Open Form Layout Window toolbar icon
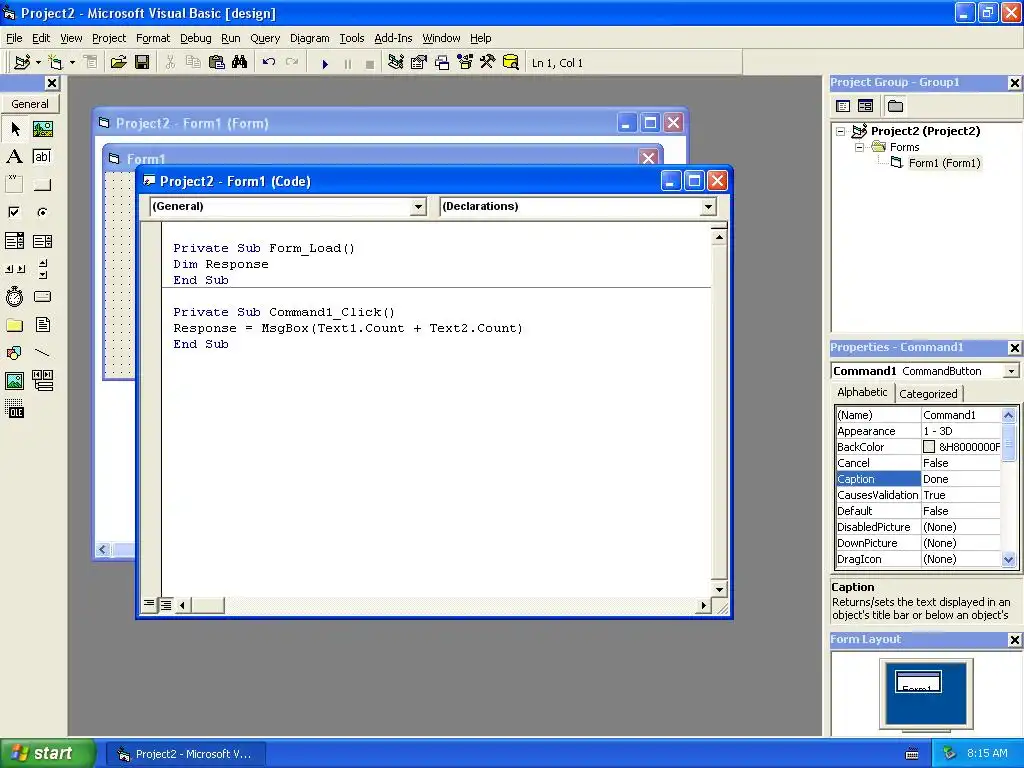The height and width of the screenshot is (768, 1024). [x=442, y=62]
